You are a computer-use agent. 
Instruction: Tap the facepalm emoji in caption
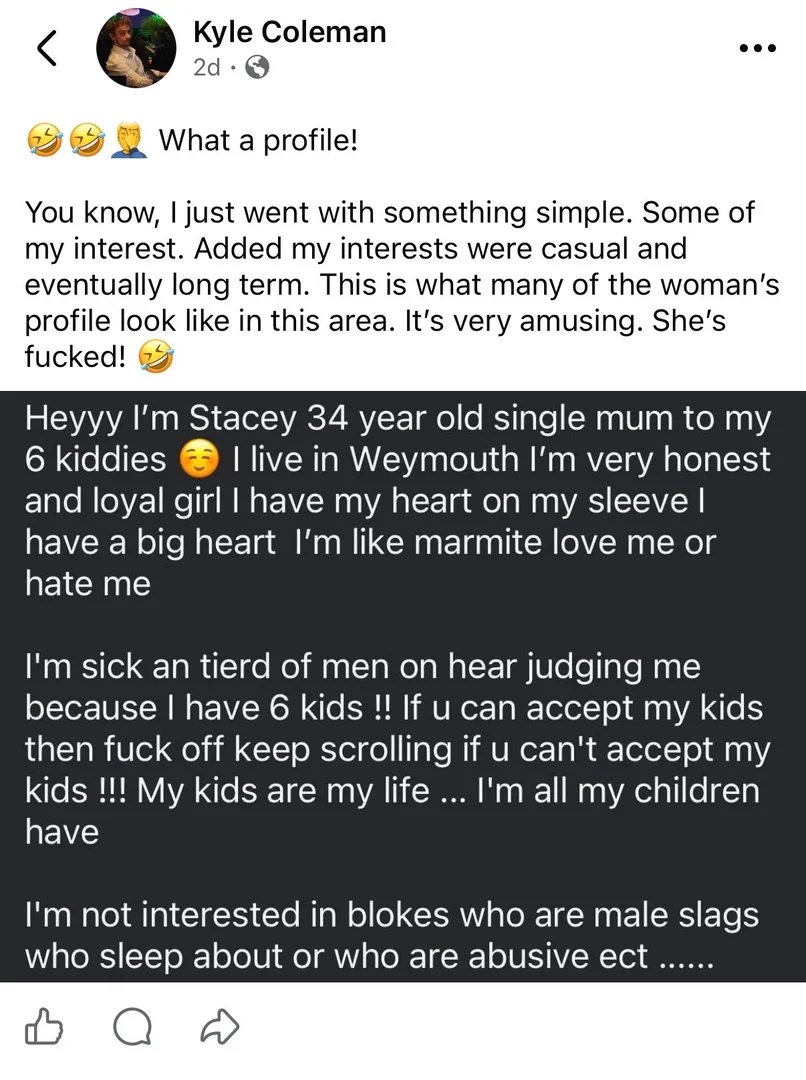tap(130, 141)
